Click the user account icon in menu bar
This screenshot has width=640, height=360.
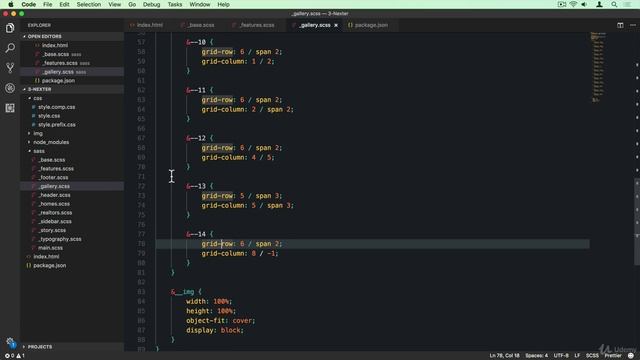(x=599, y=4)
